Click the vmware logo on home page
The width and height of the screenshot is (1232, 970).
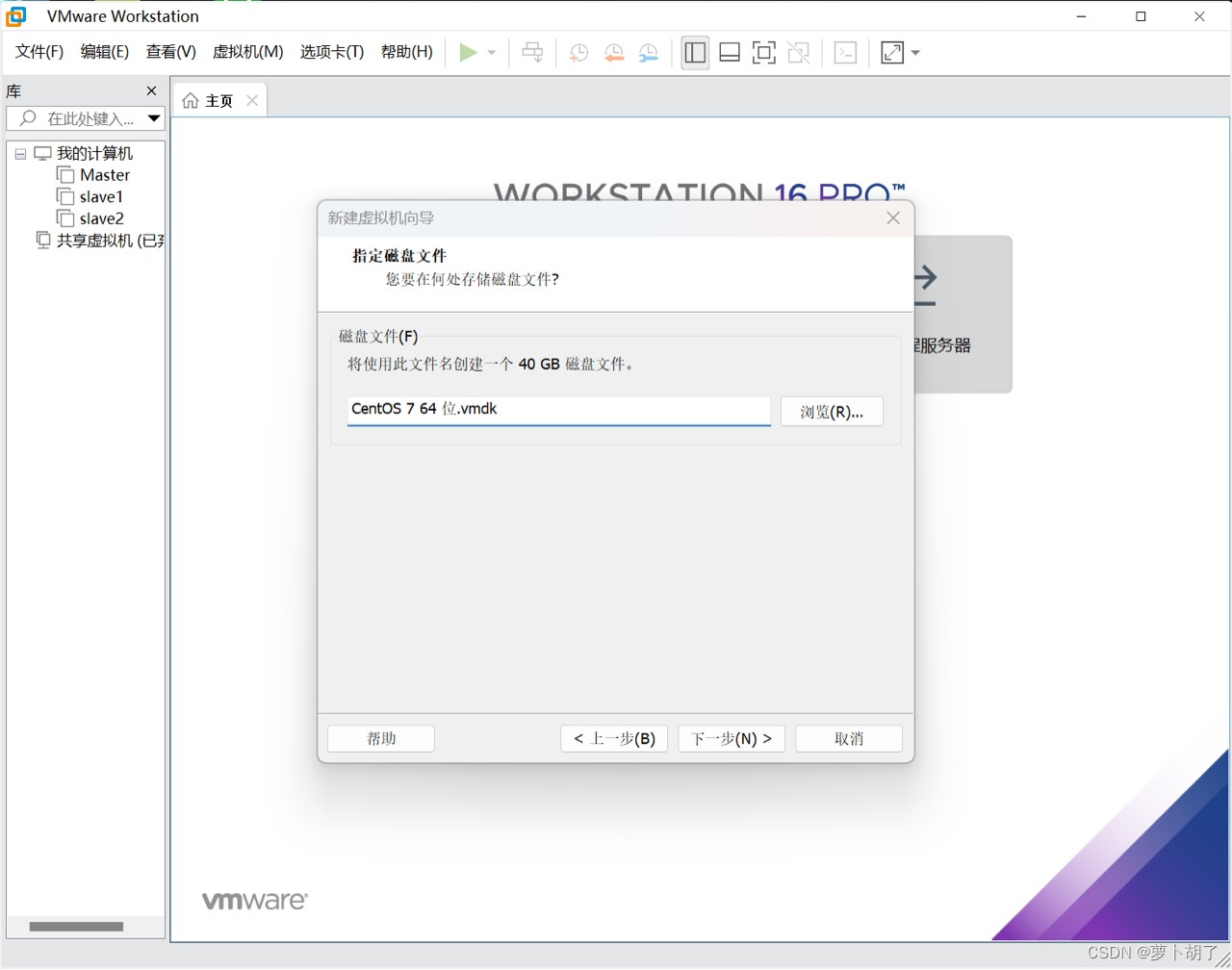(x=255, y=901)
